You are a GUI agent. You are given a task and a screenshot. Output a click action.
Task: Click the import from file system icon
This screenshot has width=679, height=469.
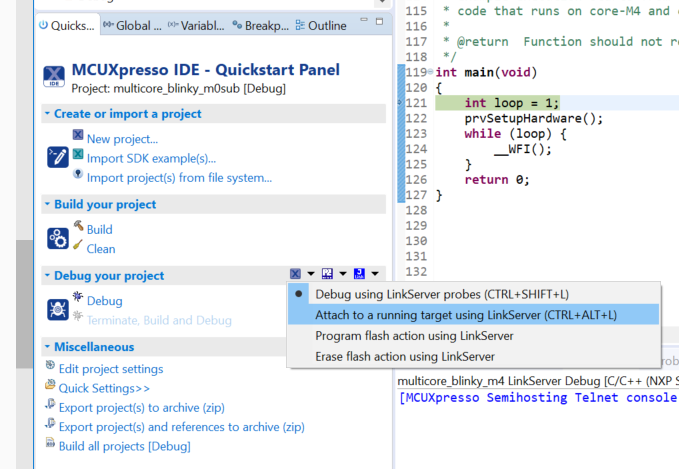78,174
